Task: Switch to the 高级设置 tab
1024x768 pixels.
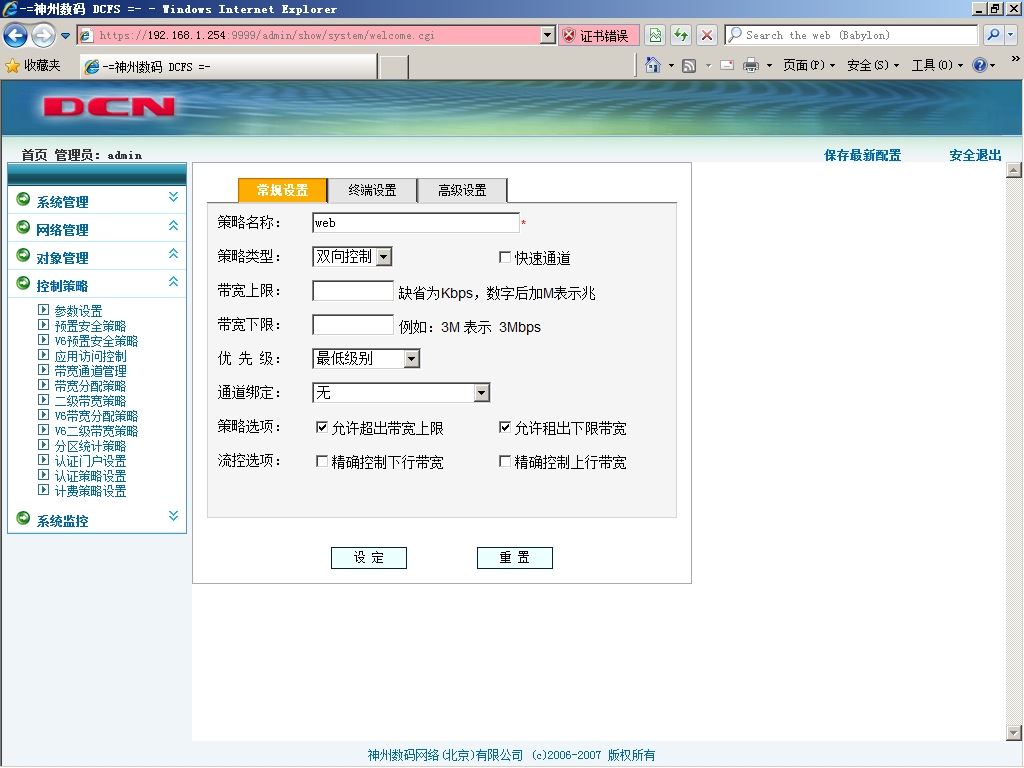Action: point(462,190)
